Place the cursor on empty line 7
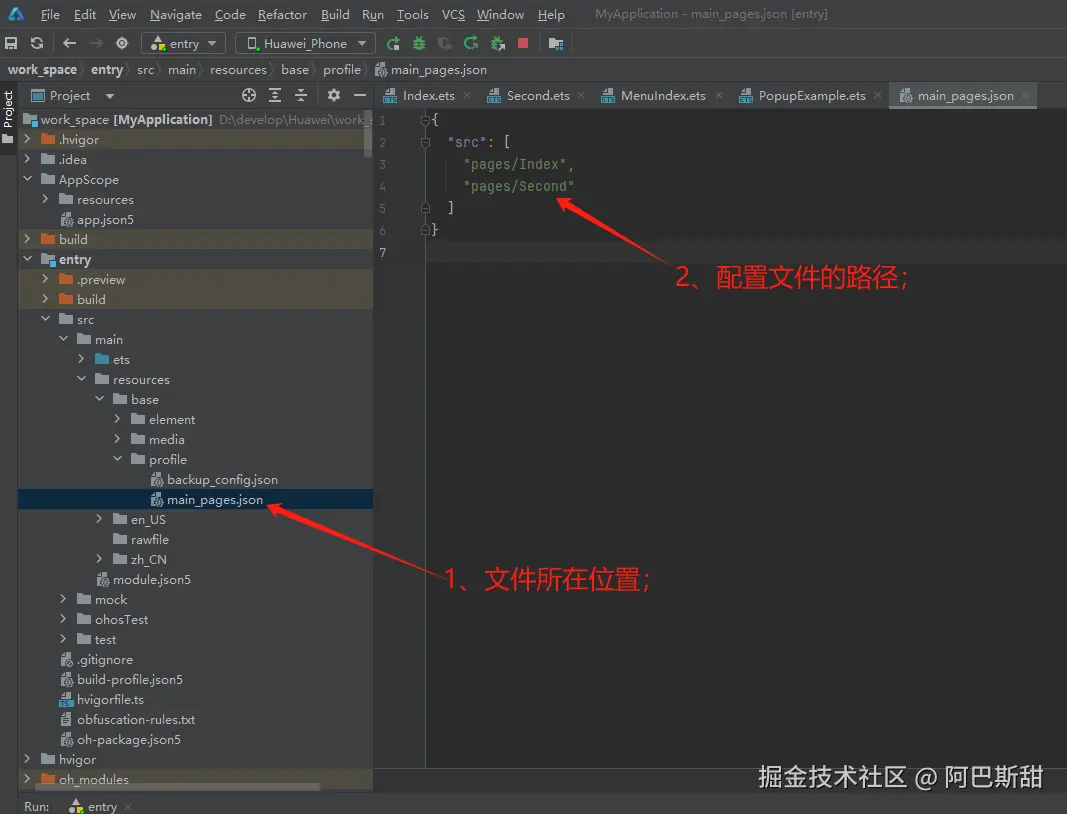Image resolution: width=1067 pixels, height=814 pixels. 745,253
